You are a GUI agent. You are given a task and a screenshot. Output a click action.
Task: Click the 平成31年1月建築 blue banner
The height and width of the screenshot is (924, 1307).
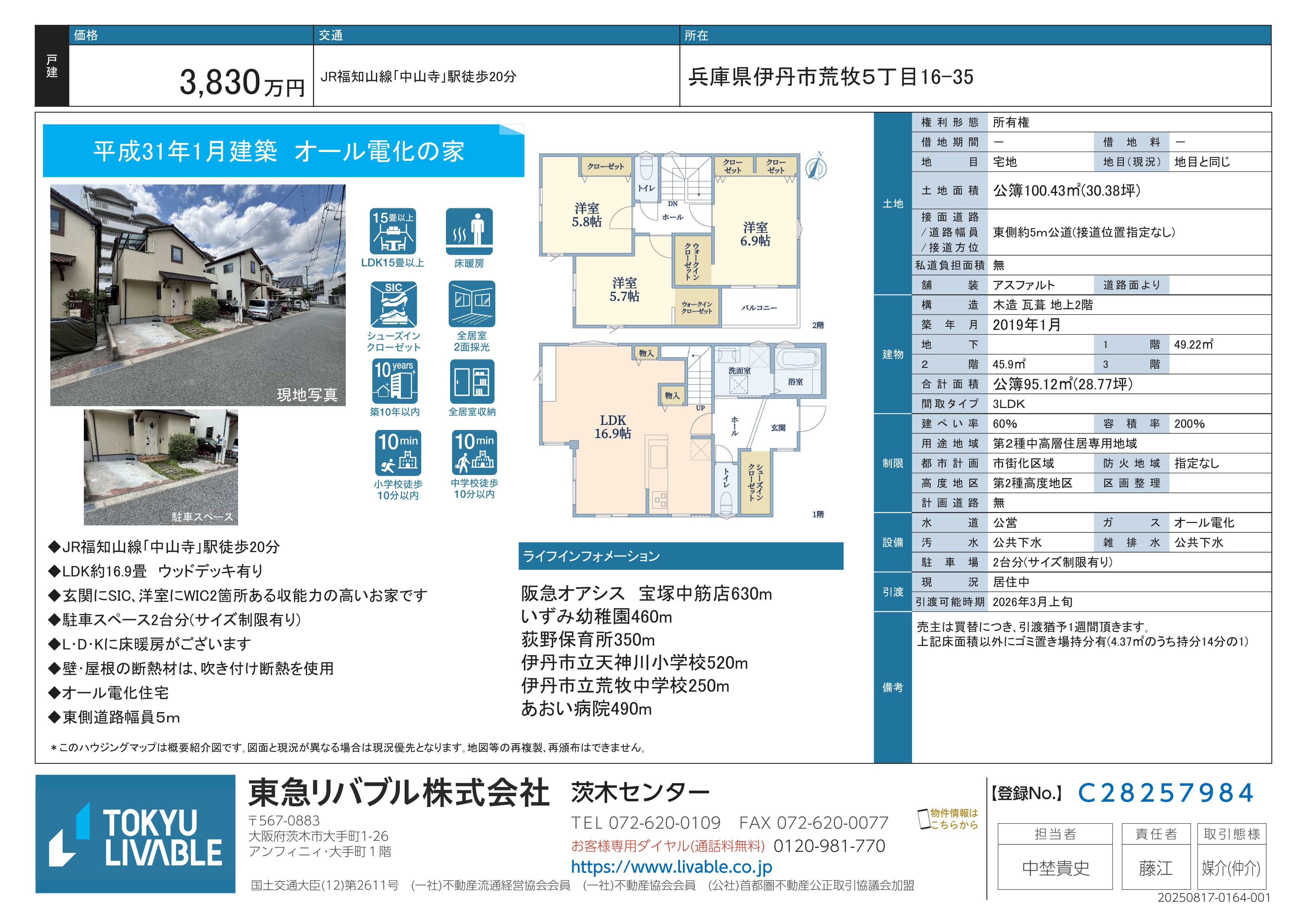pos(283,151)
